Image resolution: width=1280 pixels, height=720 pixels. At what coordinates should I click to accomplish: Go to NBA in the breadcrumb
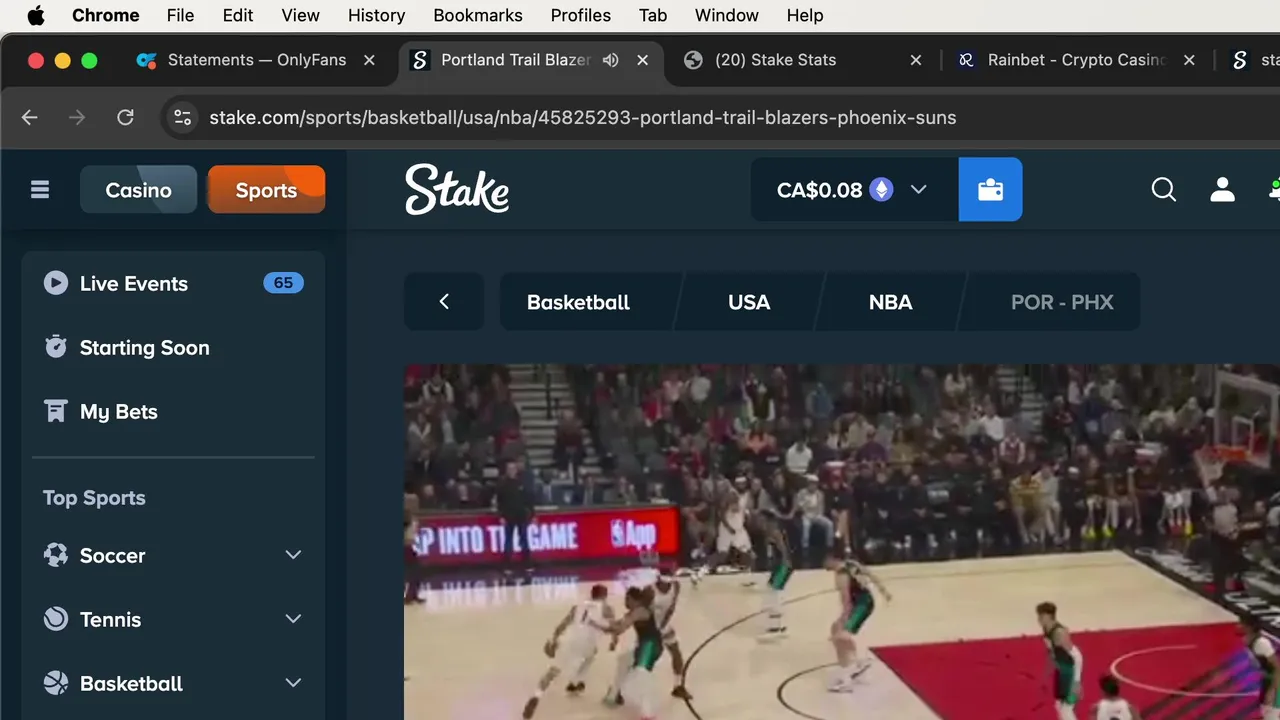[x=890, y=302]
